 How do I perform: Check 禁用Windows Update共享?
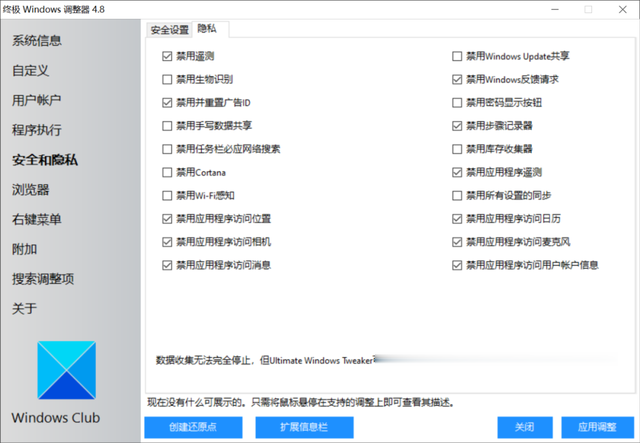457,56
